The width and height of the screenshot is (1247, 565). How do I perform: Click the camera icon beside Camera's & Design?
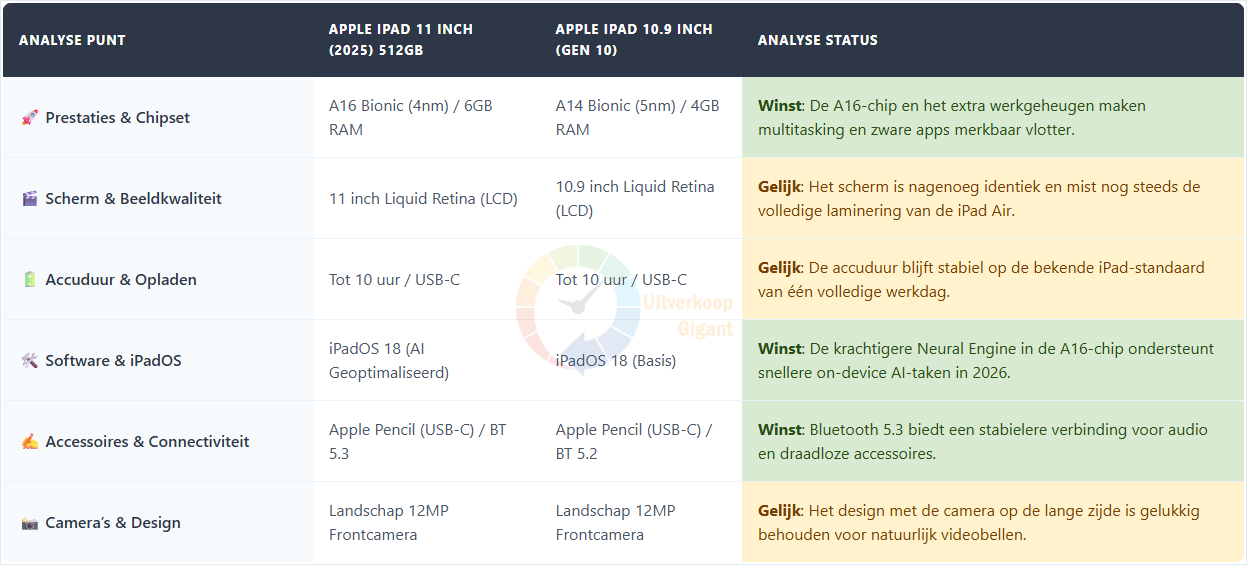coord(29,523)
